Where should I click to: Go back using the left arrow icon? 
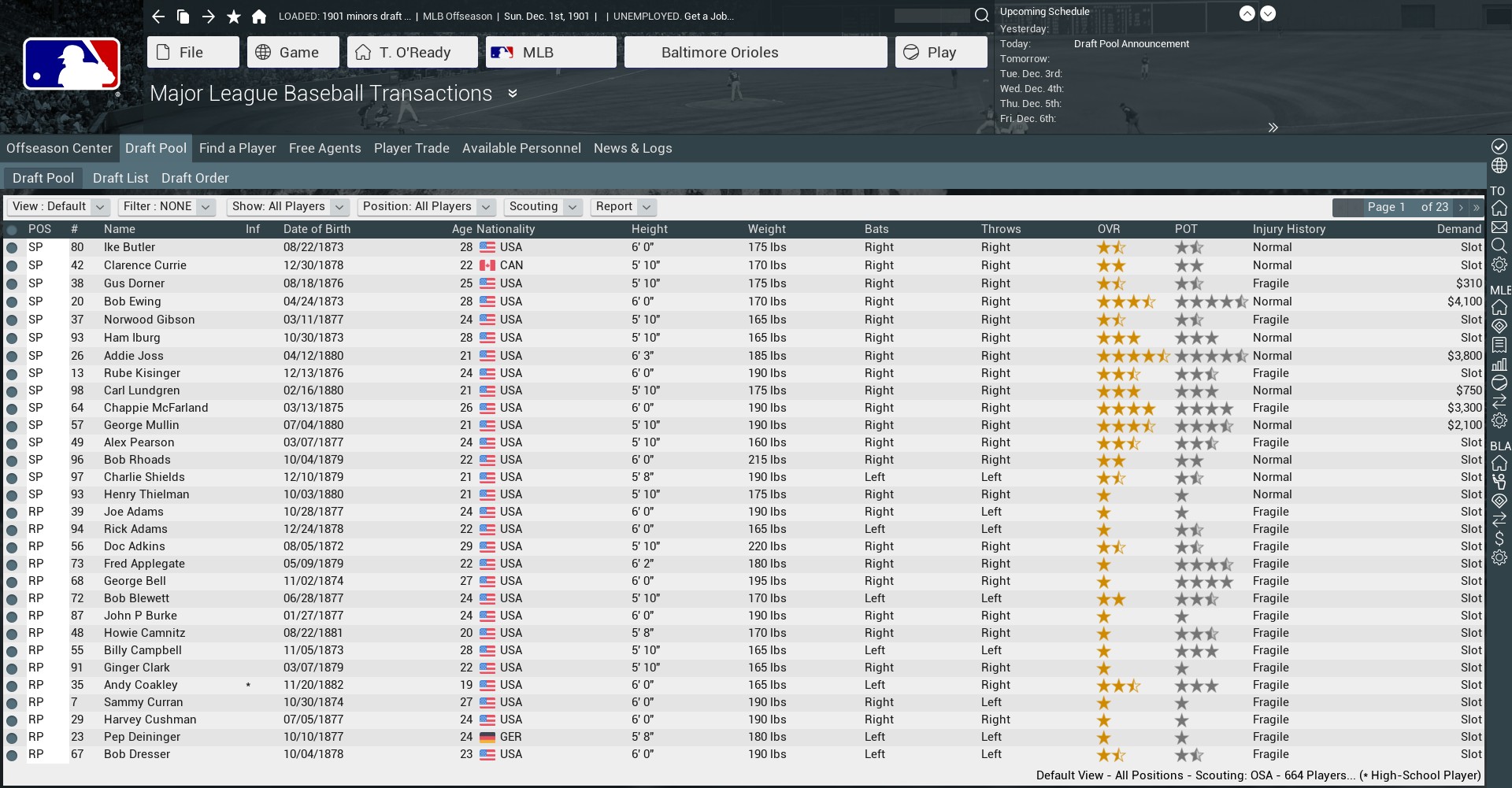pos(157,17)
